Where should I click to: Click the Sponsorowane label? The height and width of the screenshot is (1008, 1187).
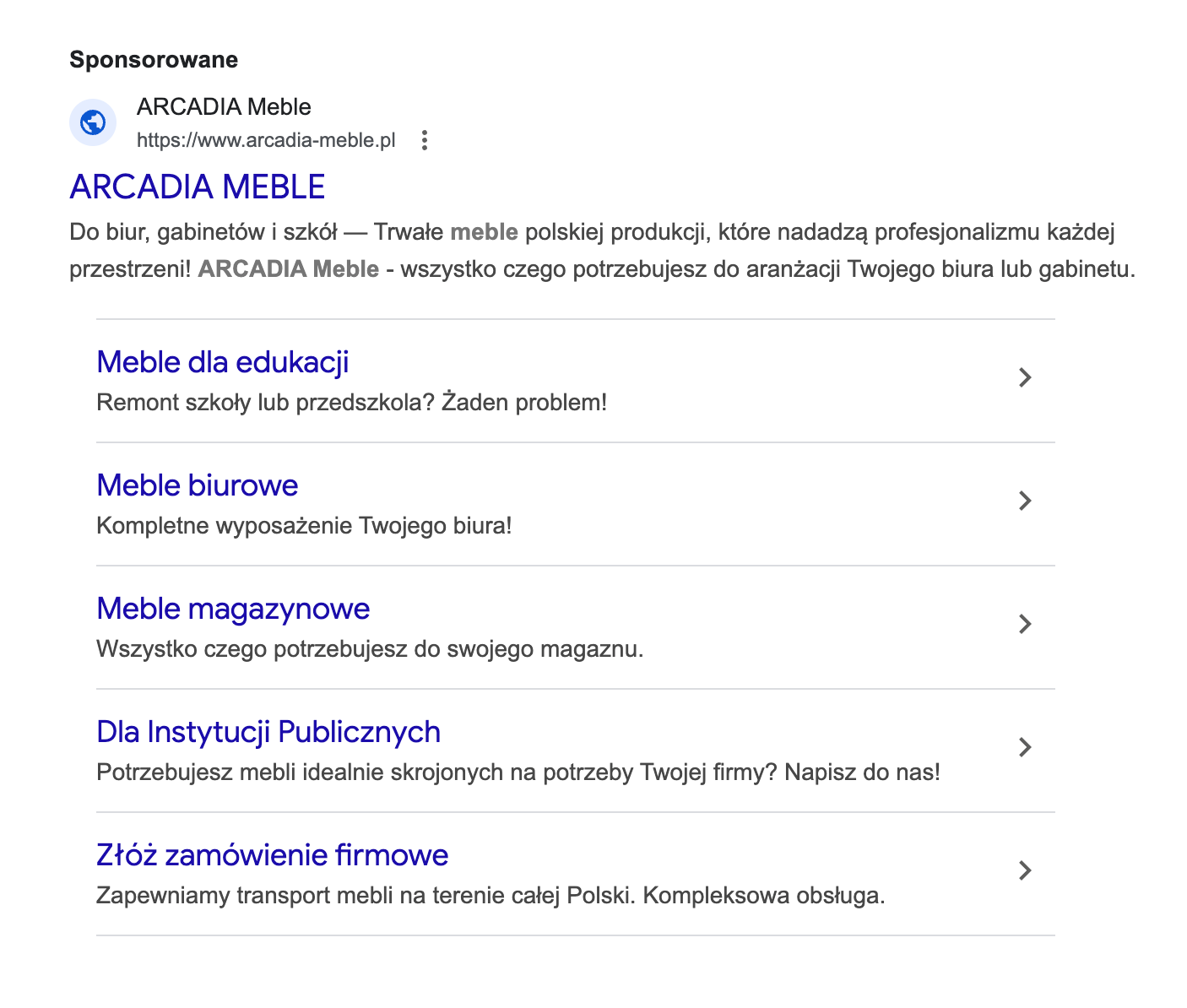(x=154, y=60)
